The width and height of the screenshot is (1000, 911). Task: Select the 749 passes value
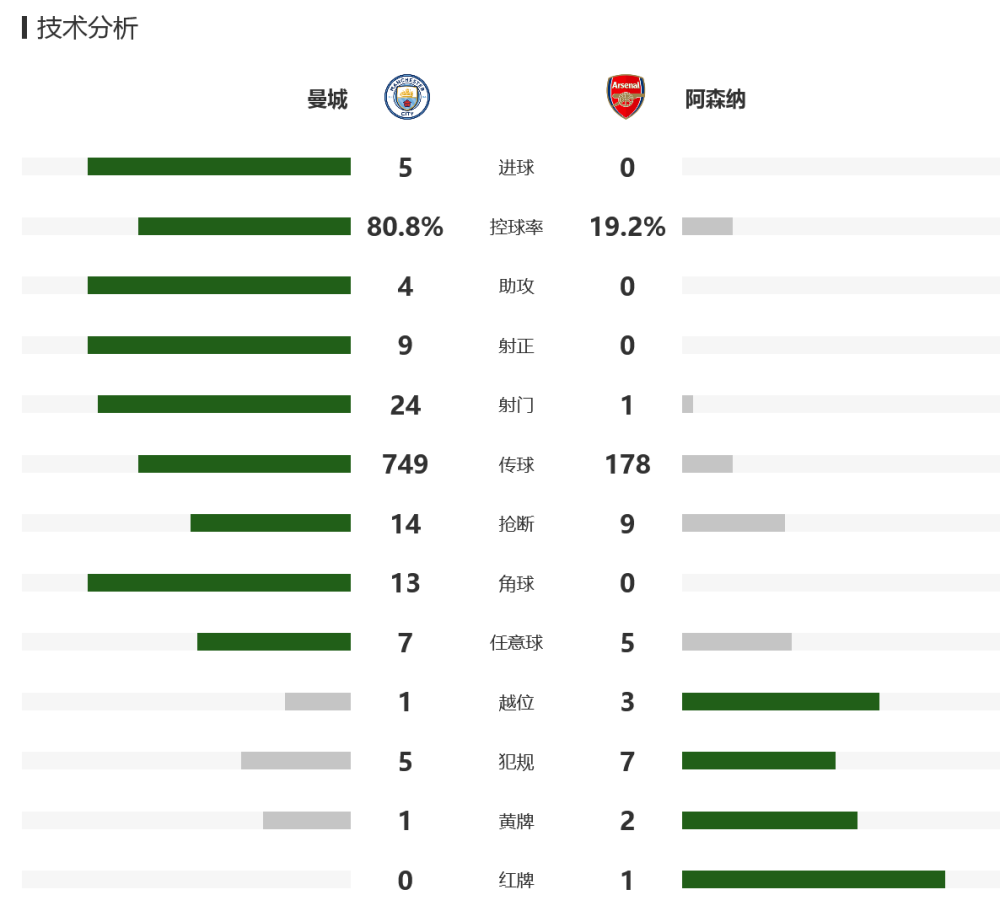pos(405,464)
